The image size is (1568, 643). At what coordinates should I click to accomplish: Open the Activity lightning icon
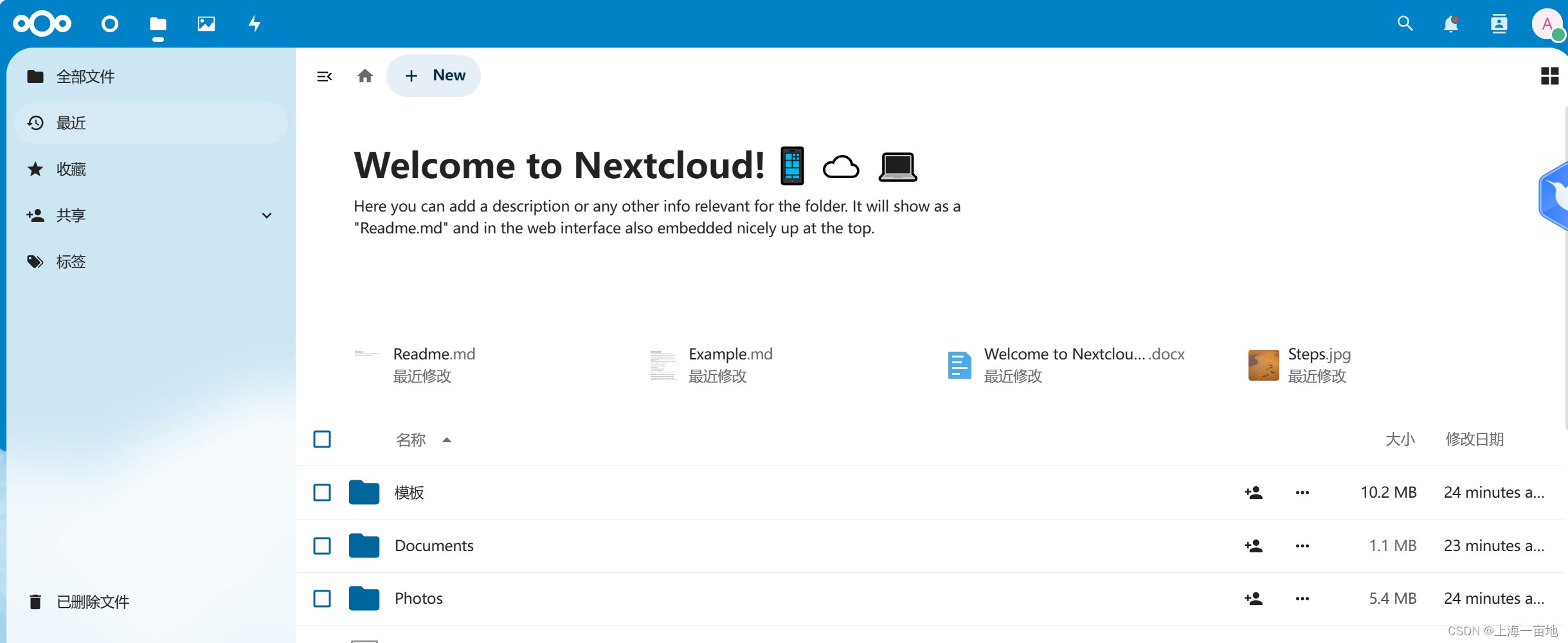coord(255,24)
